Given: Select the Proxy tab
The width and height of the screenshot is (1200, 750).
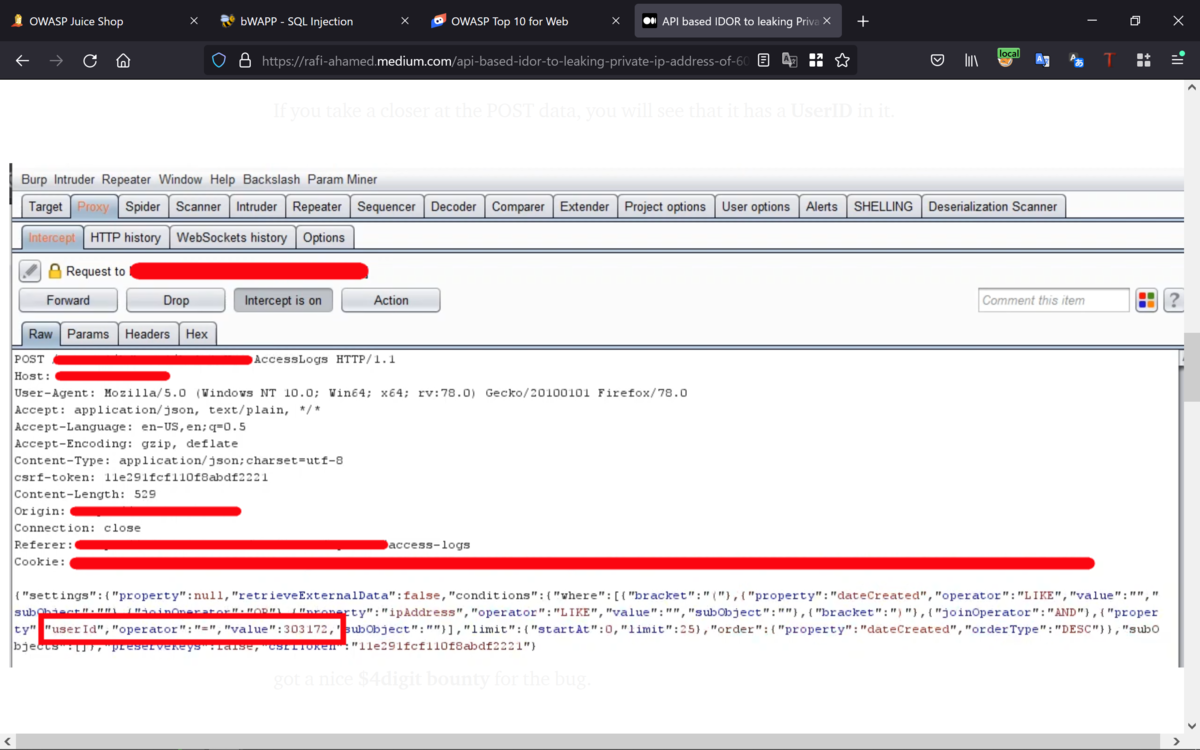Looking at the screenshot, I should pos(93,207).
